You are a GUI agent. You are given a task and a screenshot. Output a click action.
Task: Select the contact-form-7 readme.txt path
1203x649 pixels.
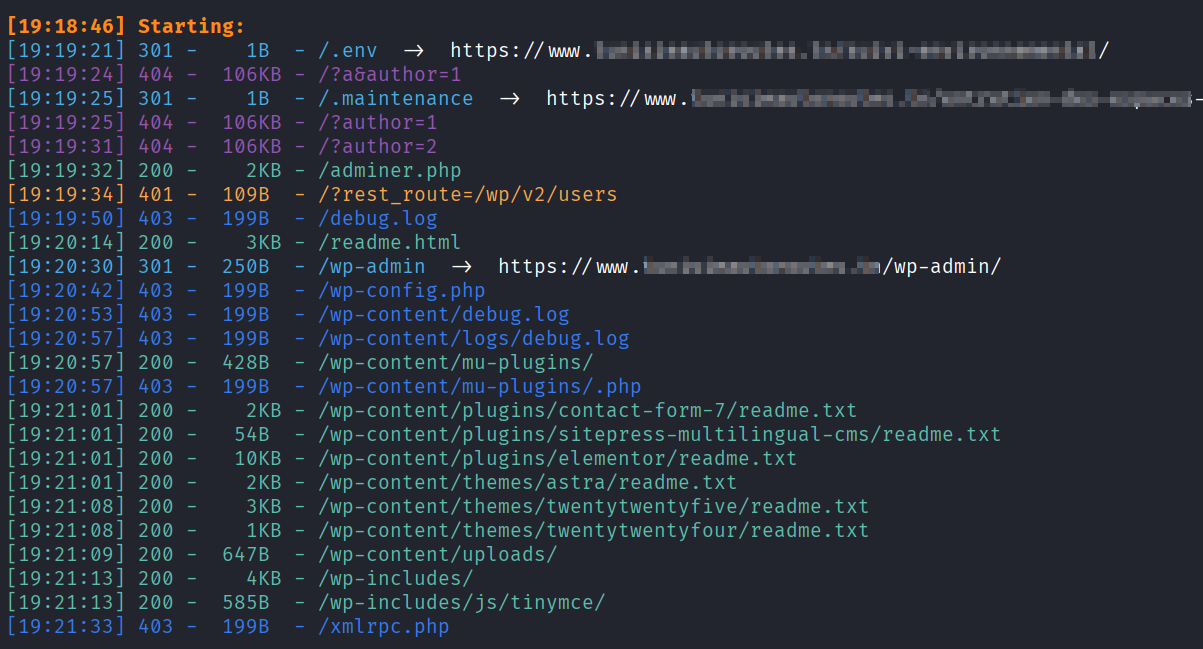(x=587, y=411)
